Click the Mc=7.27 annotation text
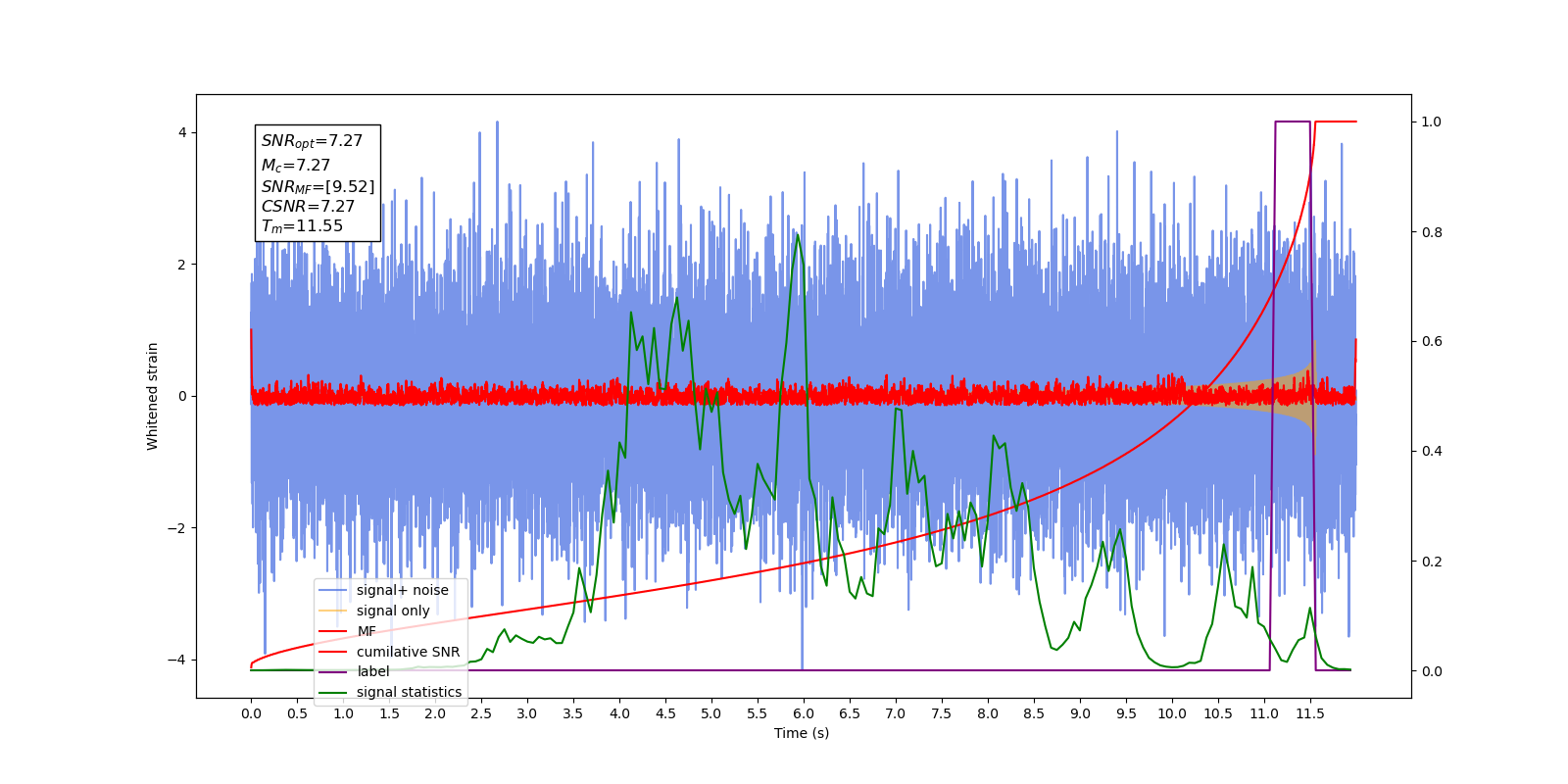The width and height of the screenshot is (1568, 784). pos(296,166)
